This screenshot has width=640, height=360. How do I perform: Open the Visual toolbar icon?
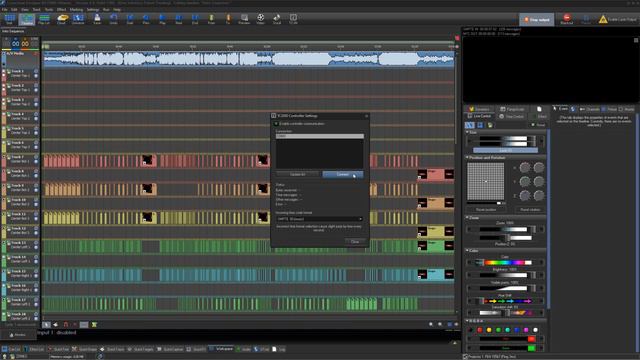pos(277,19)
